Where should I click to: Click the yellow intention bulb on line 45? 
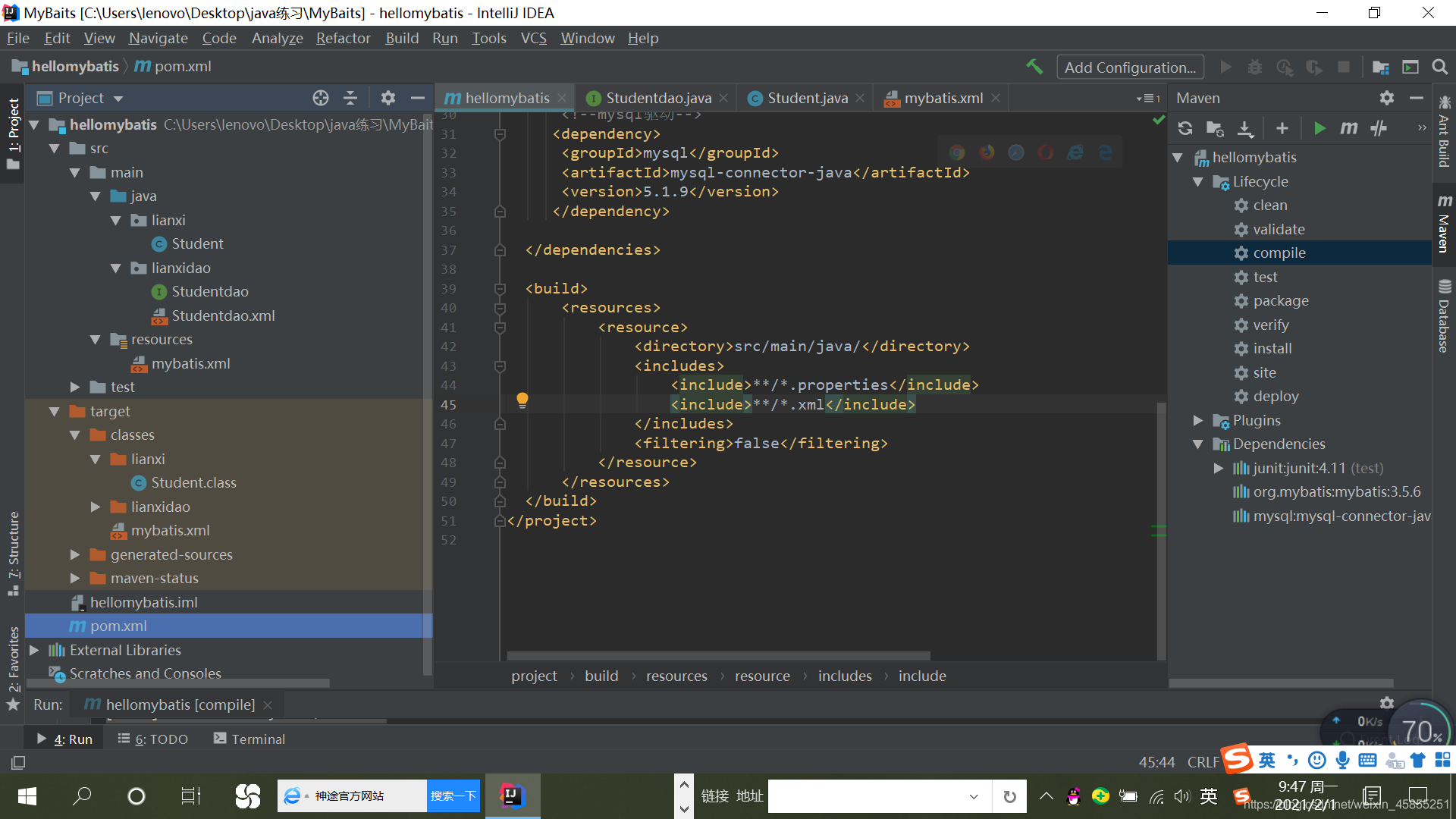point(522,400)
